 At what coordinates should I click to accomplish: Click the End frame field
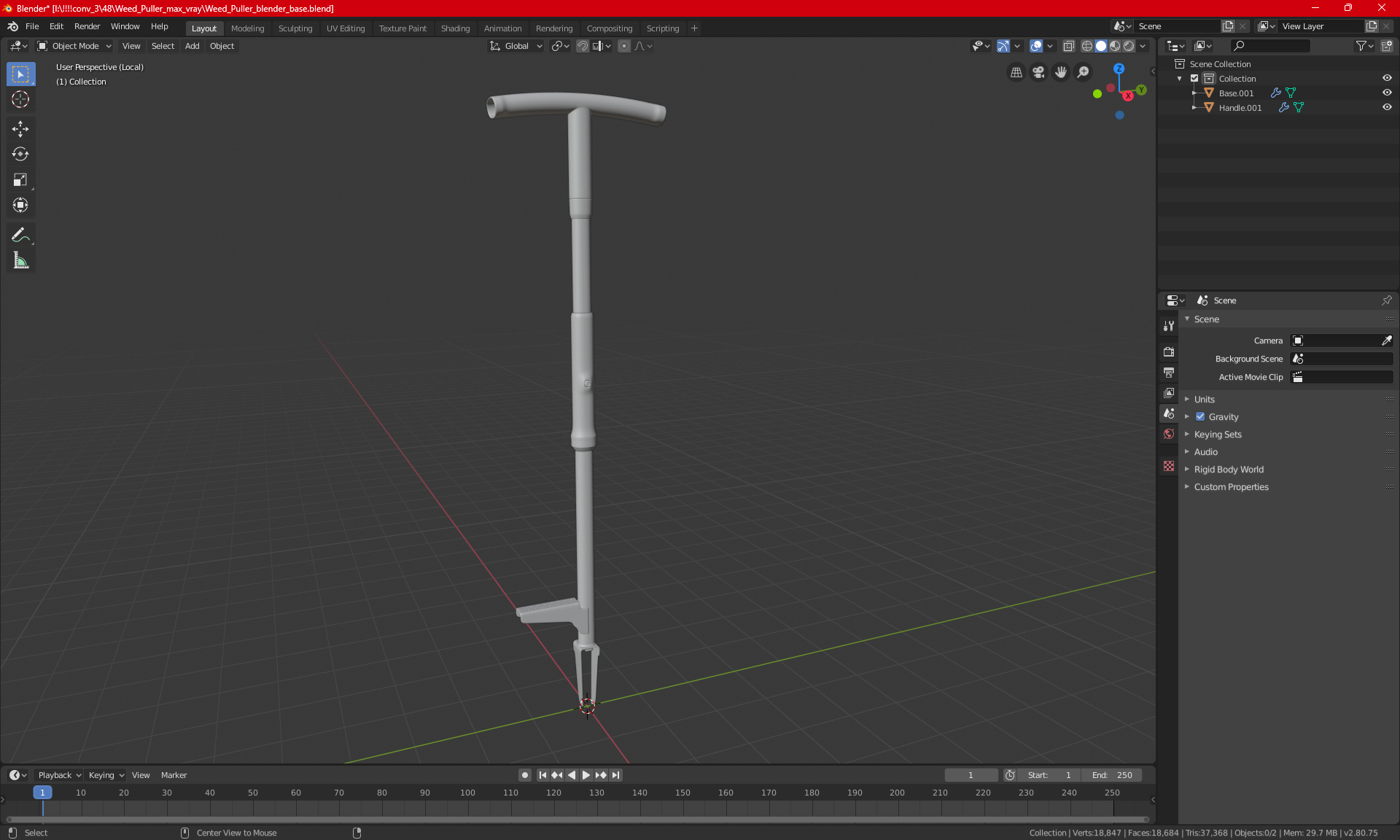(1112, 775)
